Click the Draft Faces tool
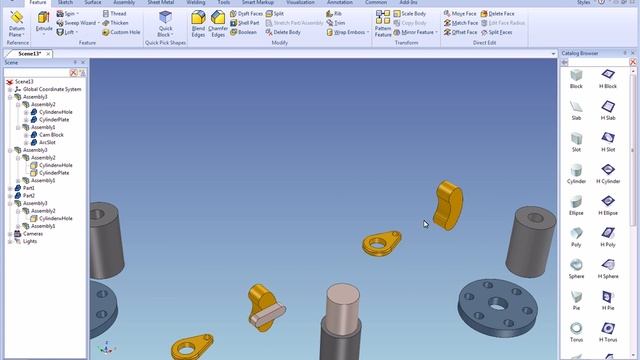The image size is (640, 360). coord(246,13)
